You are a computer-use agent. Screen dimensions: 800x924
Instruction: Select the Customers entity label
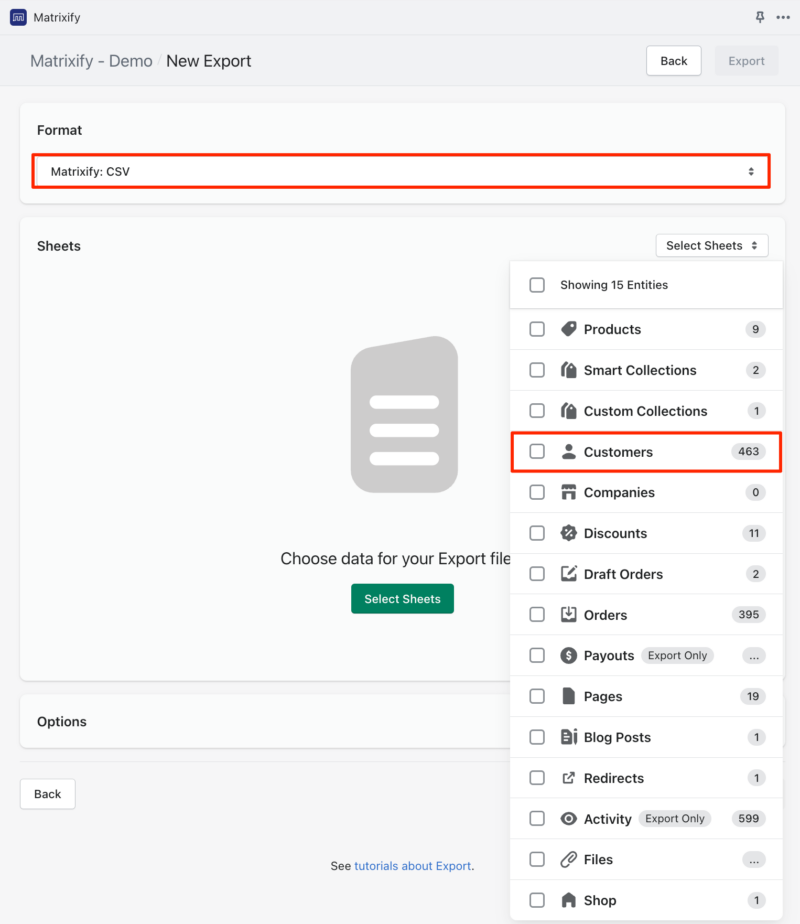click(618, 452)
